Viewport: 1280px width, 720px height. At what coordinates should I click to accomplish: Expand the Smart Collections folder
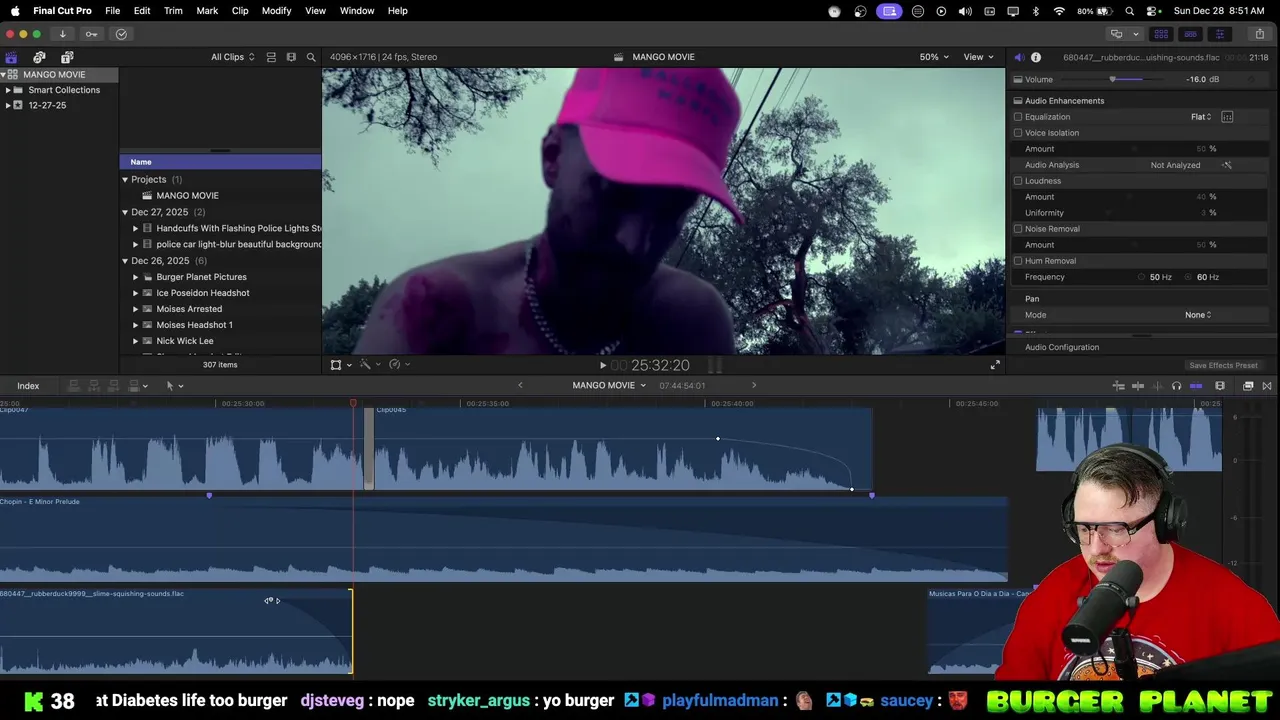pos(9,90)
